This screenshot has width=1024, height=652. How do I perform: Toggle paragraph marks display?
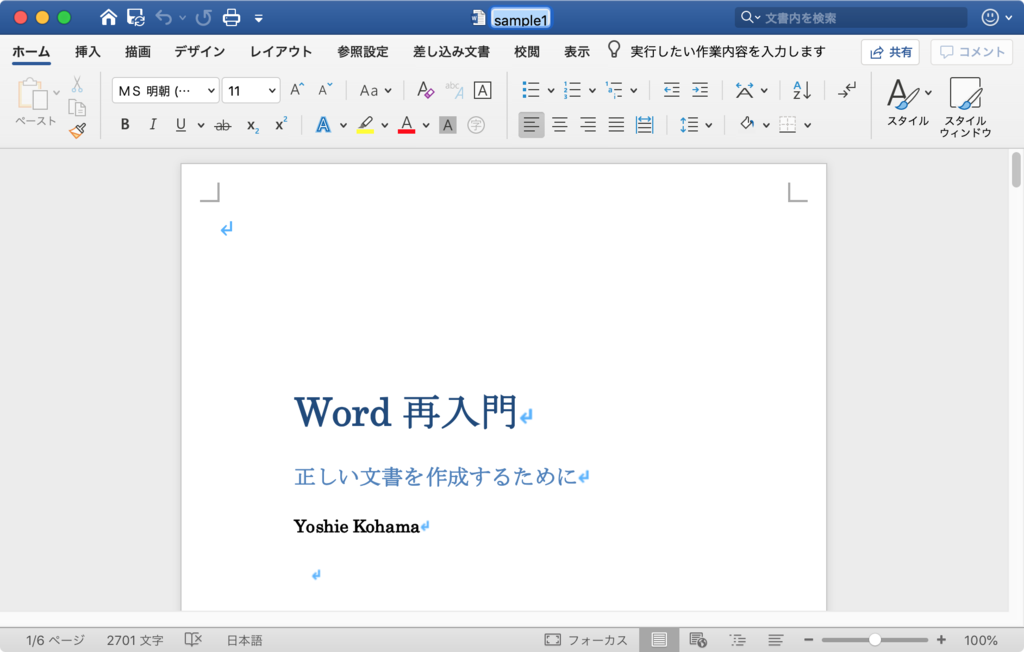pyautogui.click(x=847, y=90)
